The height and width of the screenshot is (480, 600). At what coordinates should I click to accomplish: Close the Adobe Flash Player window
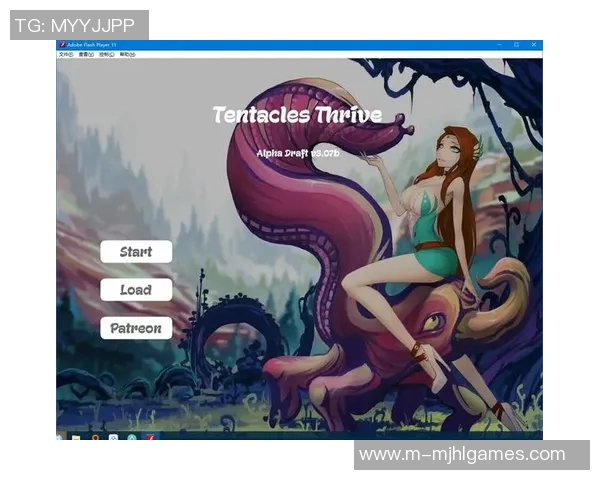[x=532, y=45]
